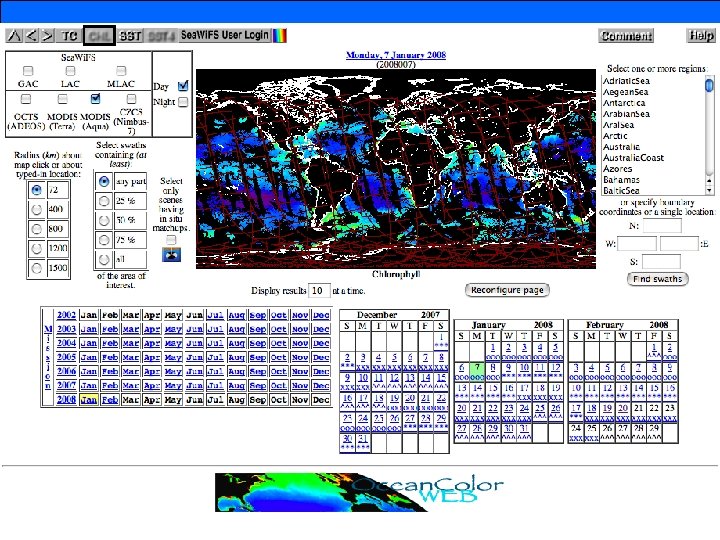This screenshot has width=720, height=540.
Task: Tick the in situ matchups checkbox
Action: point(171,240)
